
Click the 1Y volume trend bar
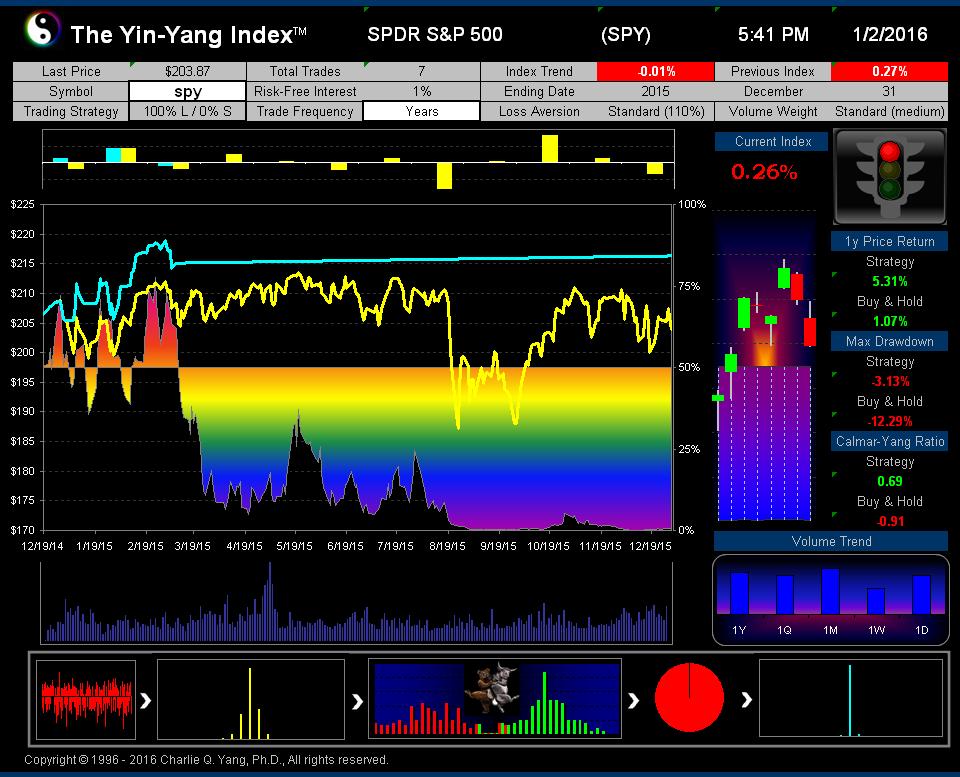point(739,593)
